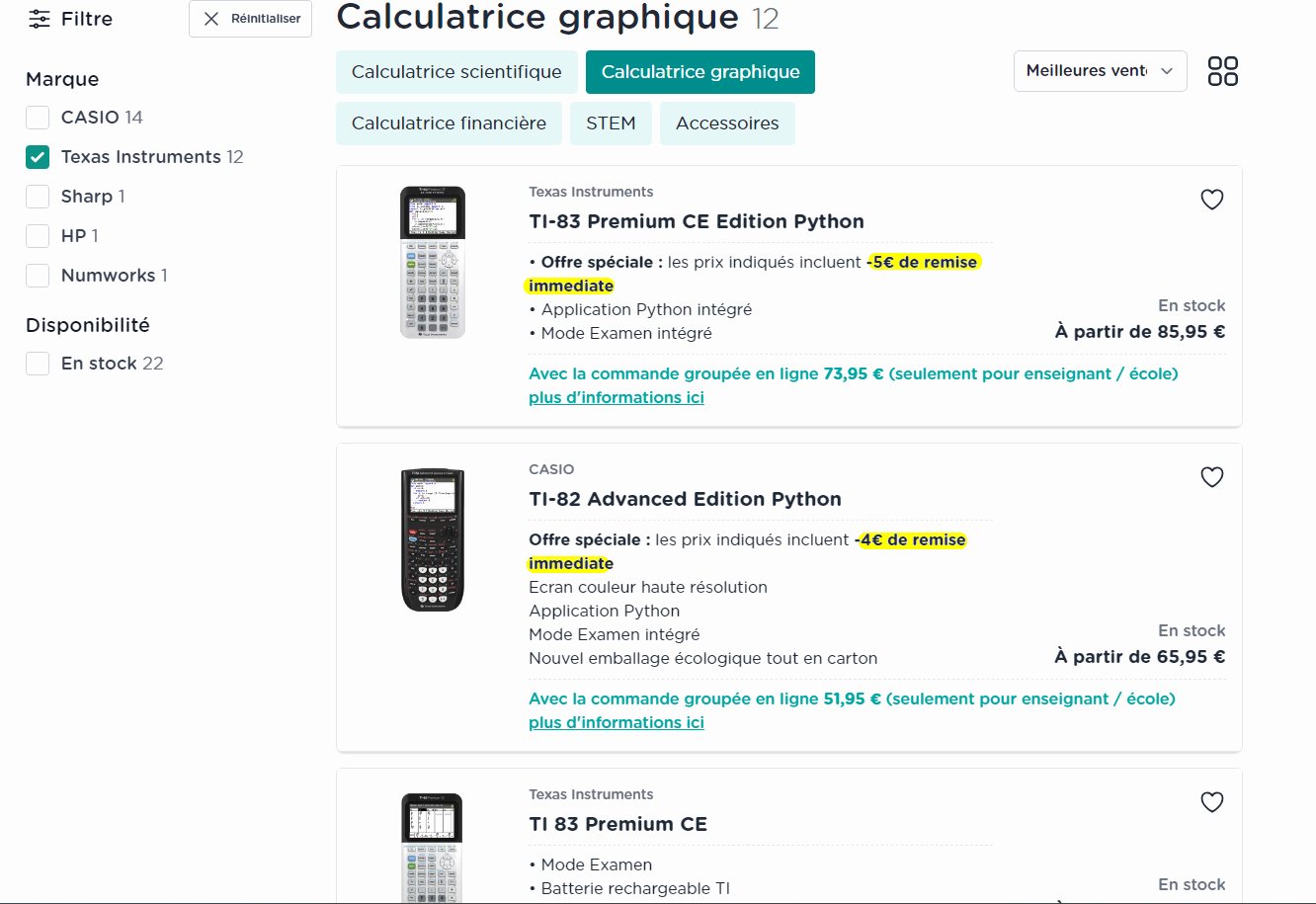Viewport: 1316px width, 904px height.
Task: Click the highlighted '-4€ de remise' text
Action: [x=913, y=539]
